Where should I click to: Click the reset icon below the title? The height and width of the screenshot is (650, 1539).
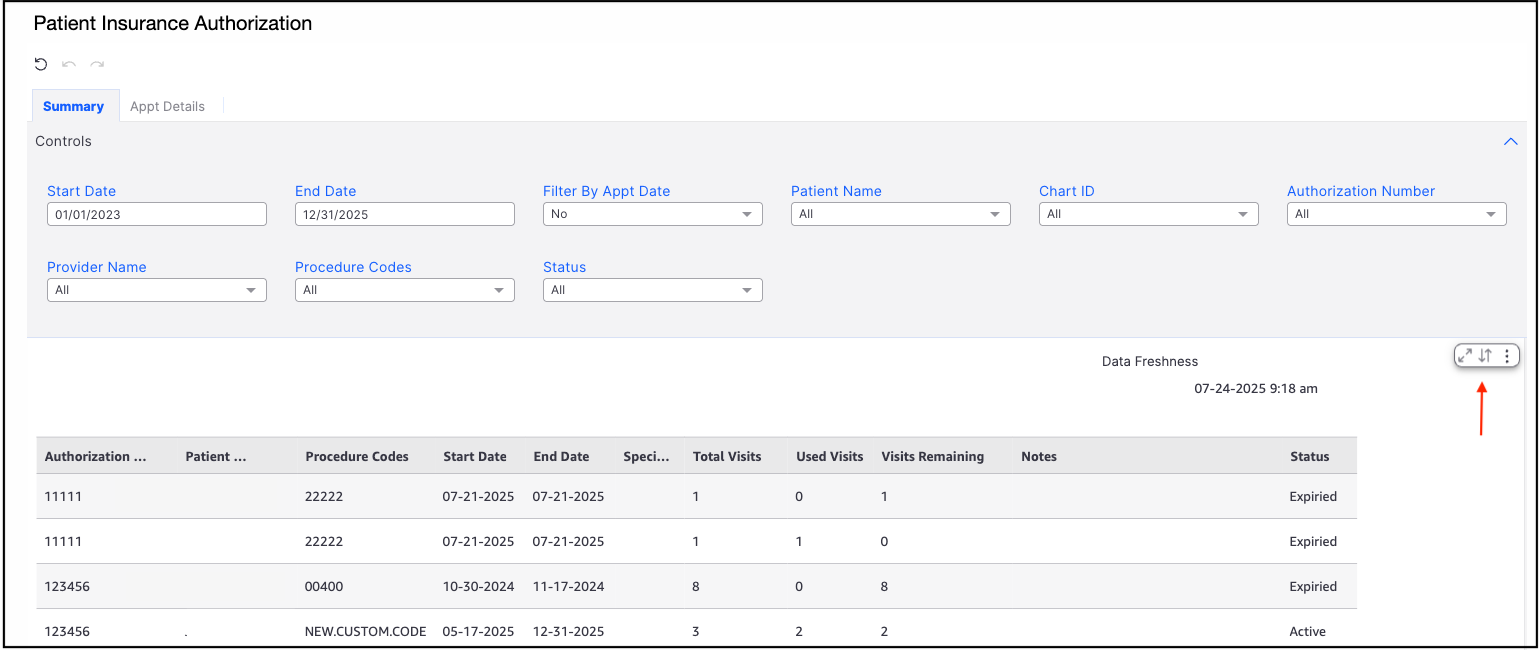(x=41, y=64)
